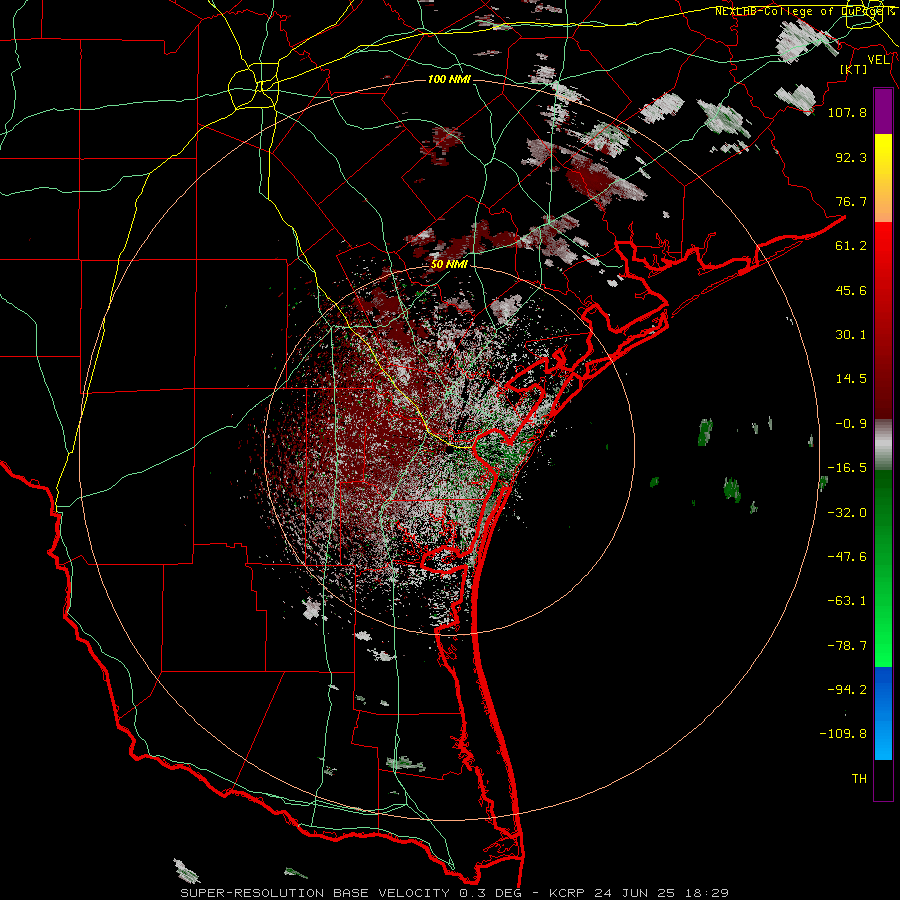Select the 107.8 value on velocity scale

click(x=847, y=112)
